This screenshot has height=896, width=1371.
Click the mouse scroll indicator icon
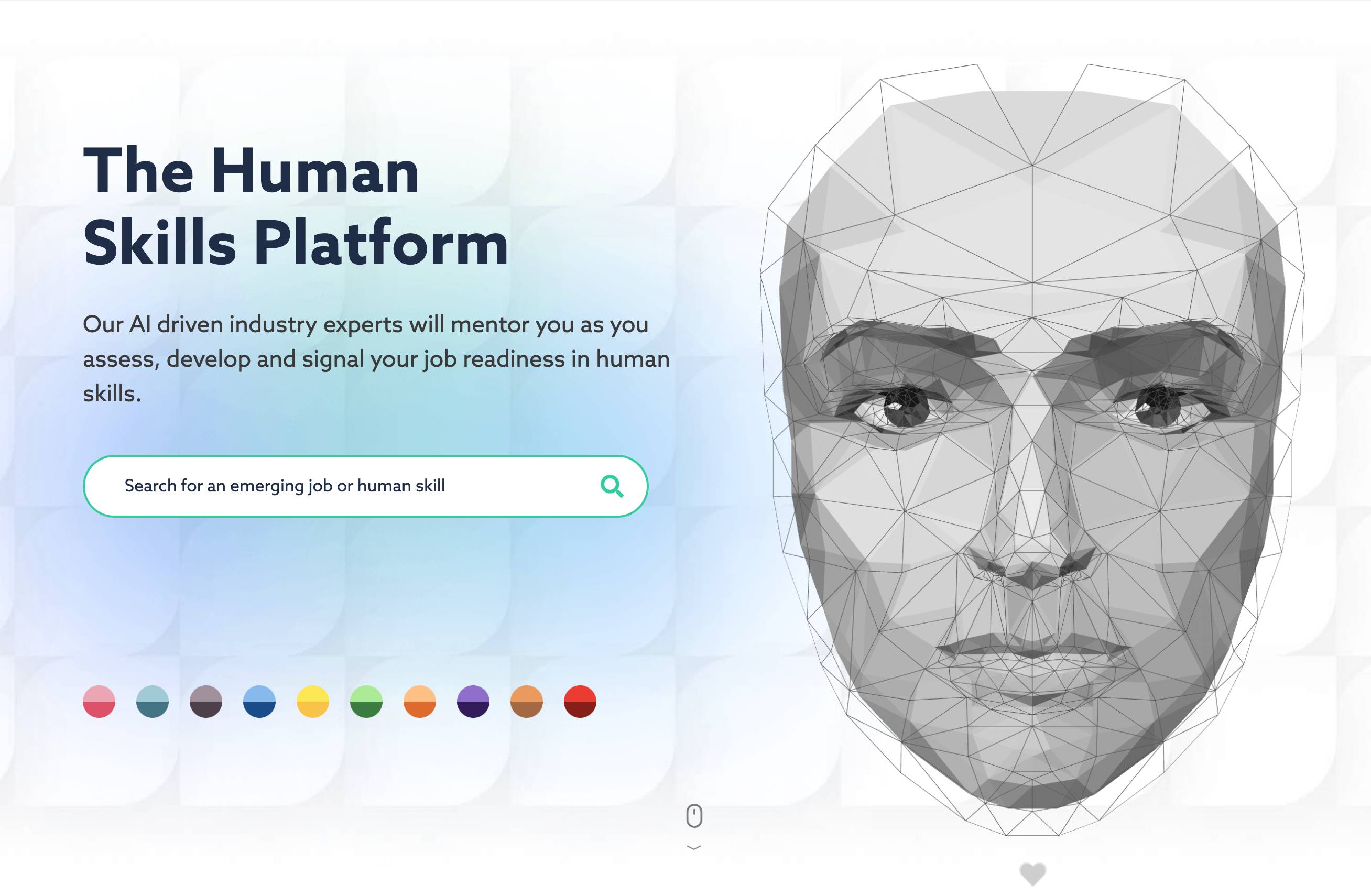click(694, 816)
